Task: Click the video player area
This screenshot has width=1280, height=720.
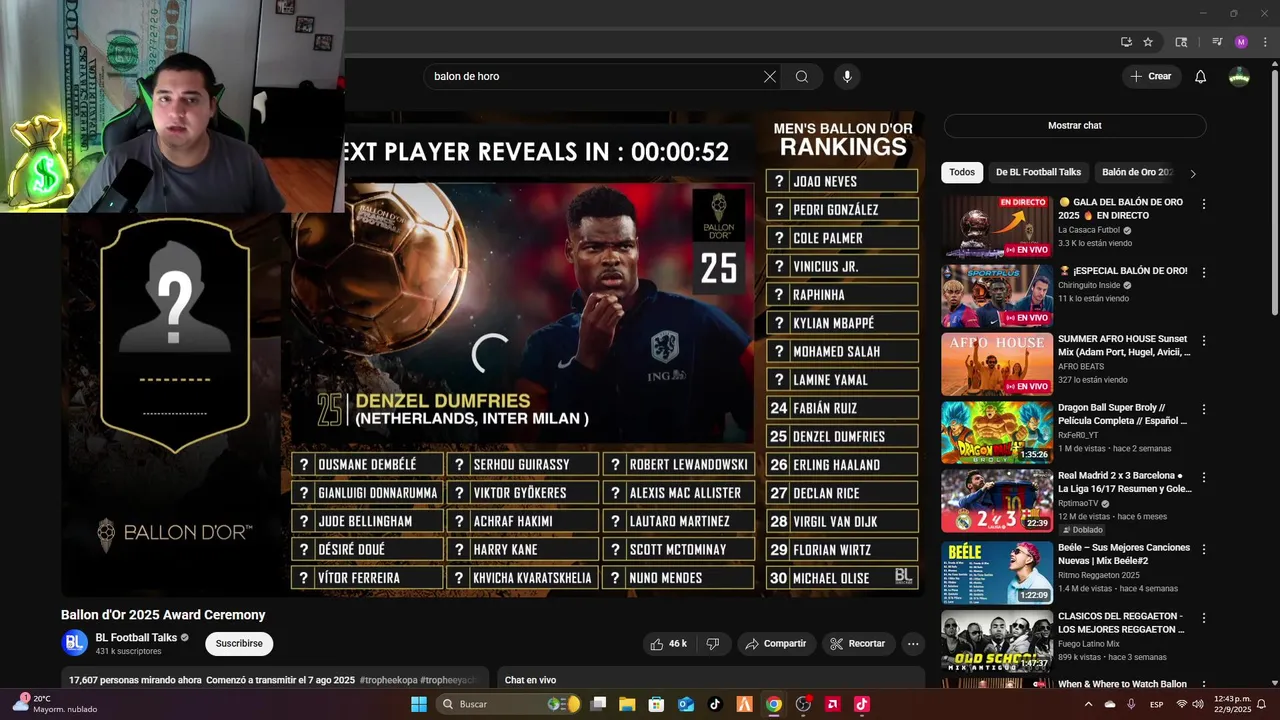Action: (x=492, y=352)
